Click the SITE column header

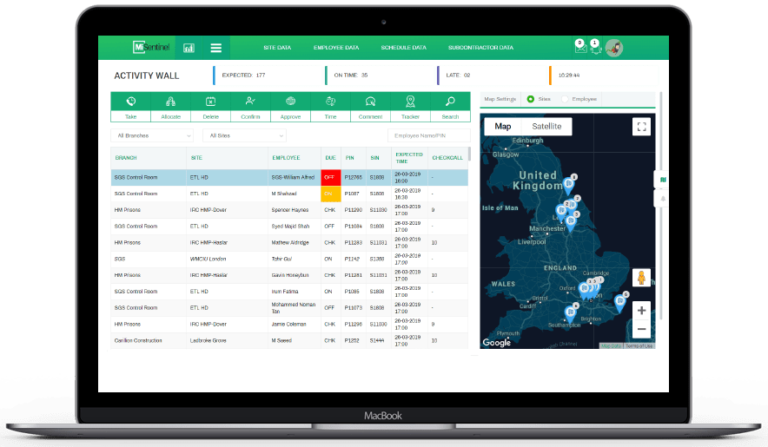click(196, 158)
